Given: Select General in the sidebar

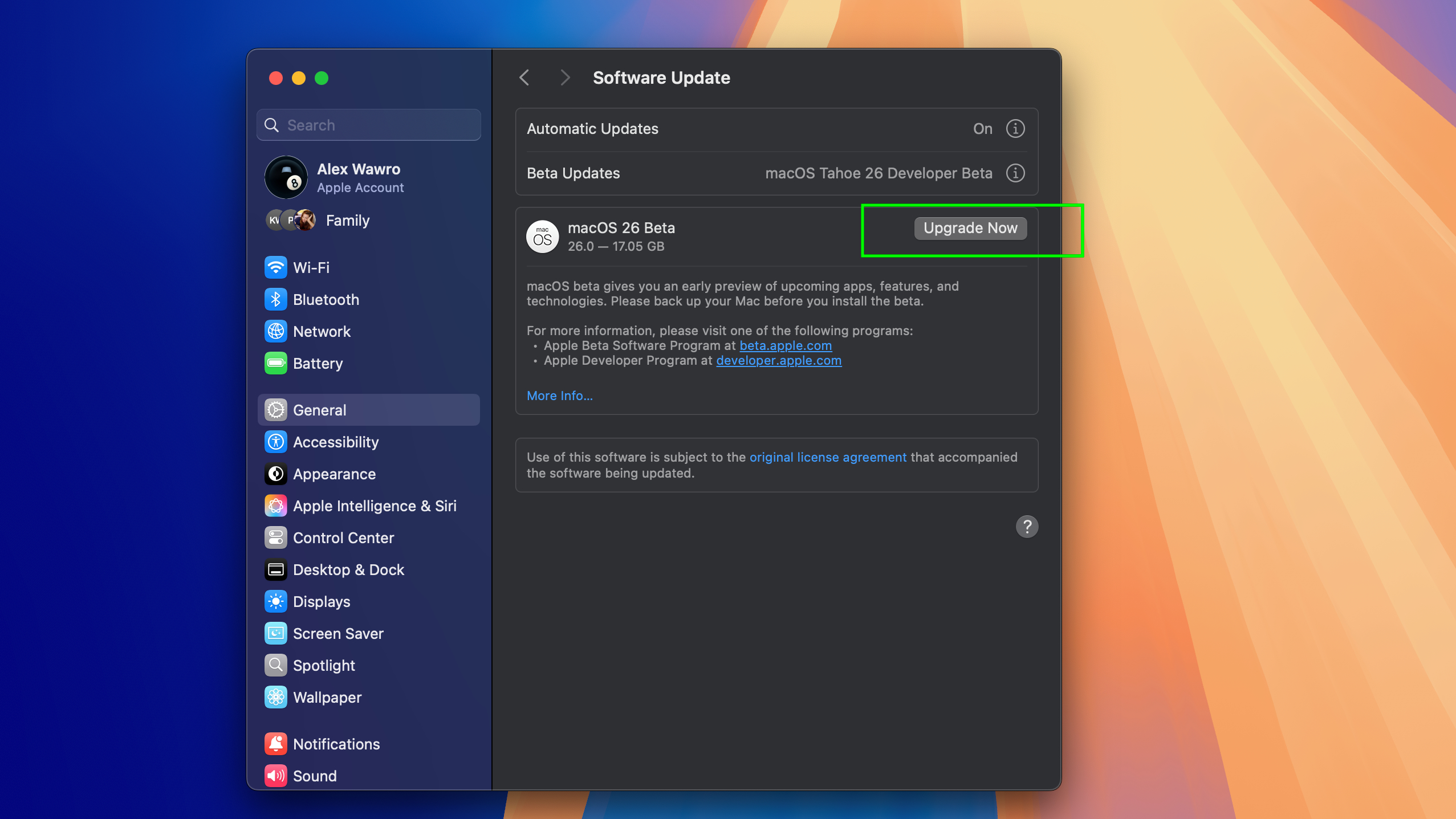Looking at the screenshot, I should 319,409.
